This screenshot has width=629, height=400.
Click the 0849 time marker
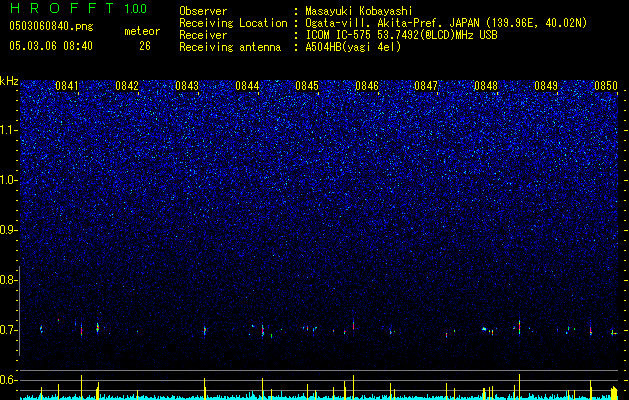coord(546,86)
